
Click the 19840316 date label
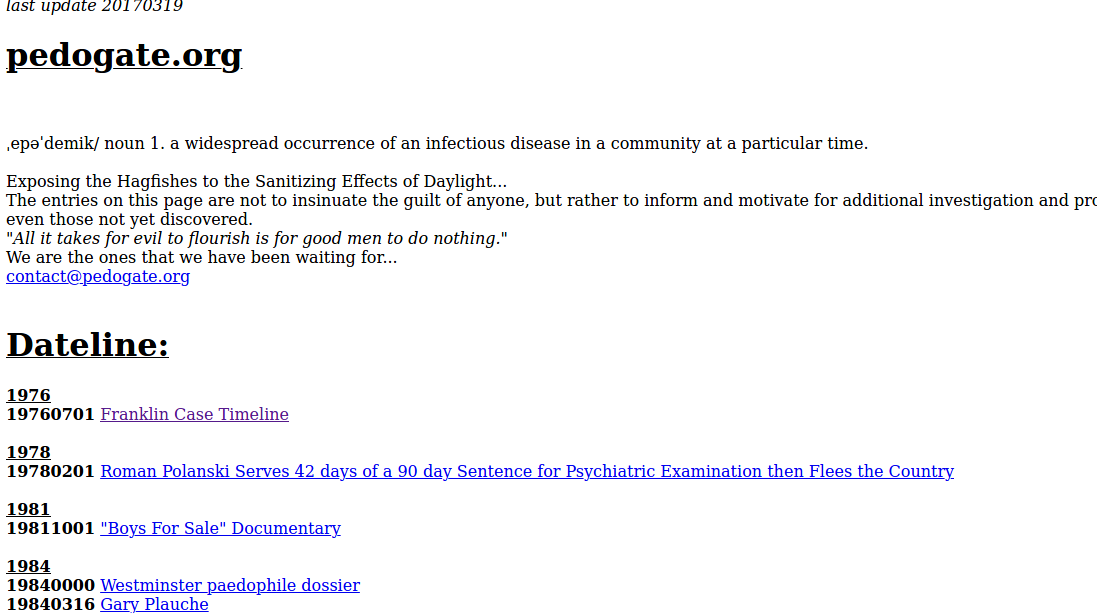pyautogui.click(x=50, y=604)
